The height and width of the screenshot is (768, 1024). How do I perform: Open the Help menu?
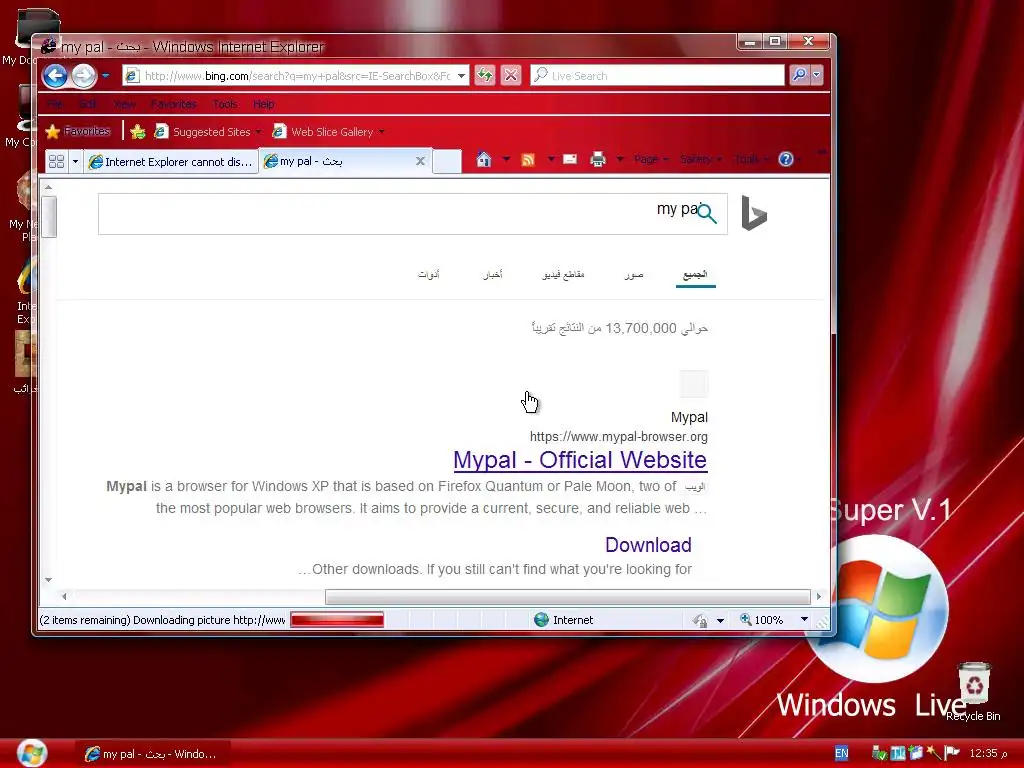pos(264,104)
